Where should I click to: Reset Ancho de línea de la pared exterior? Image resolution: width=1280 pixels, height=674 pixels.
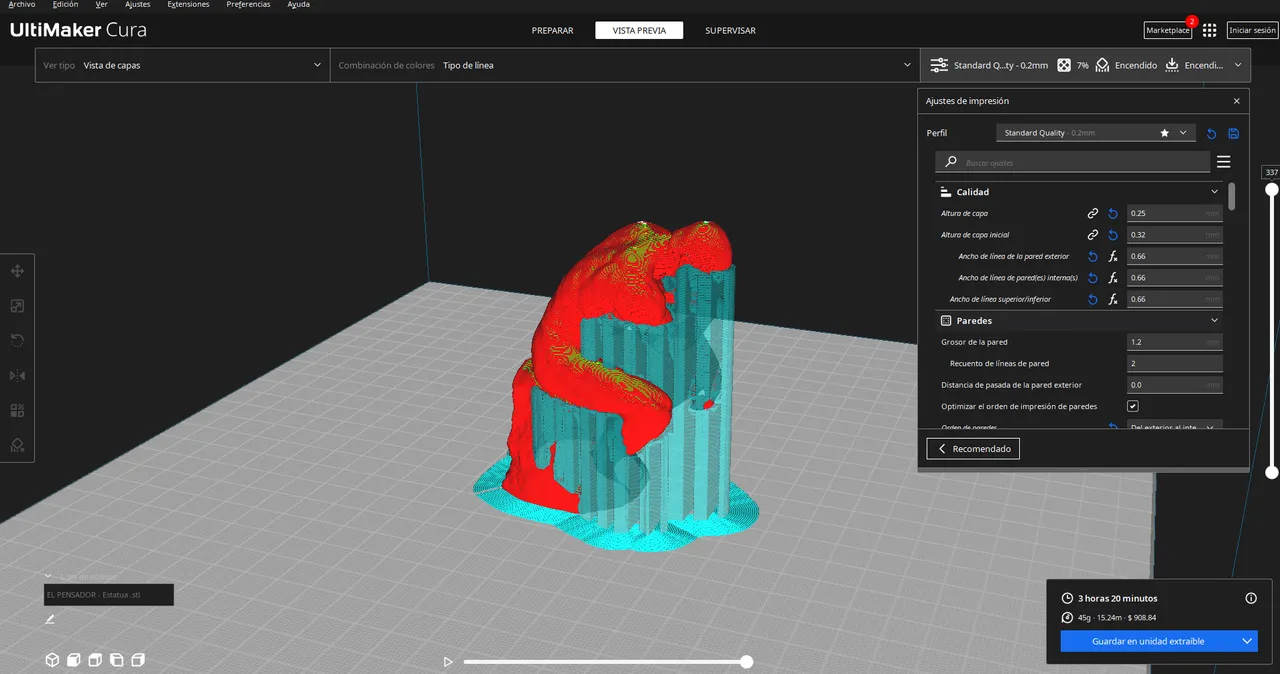coord(1093,256)
